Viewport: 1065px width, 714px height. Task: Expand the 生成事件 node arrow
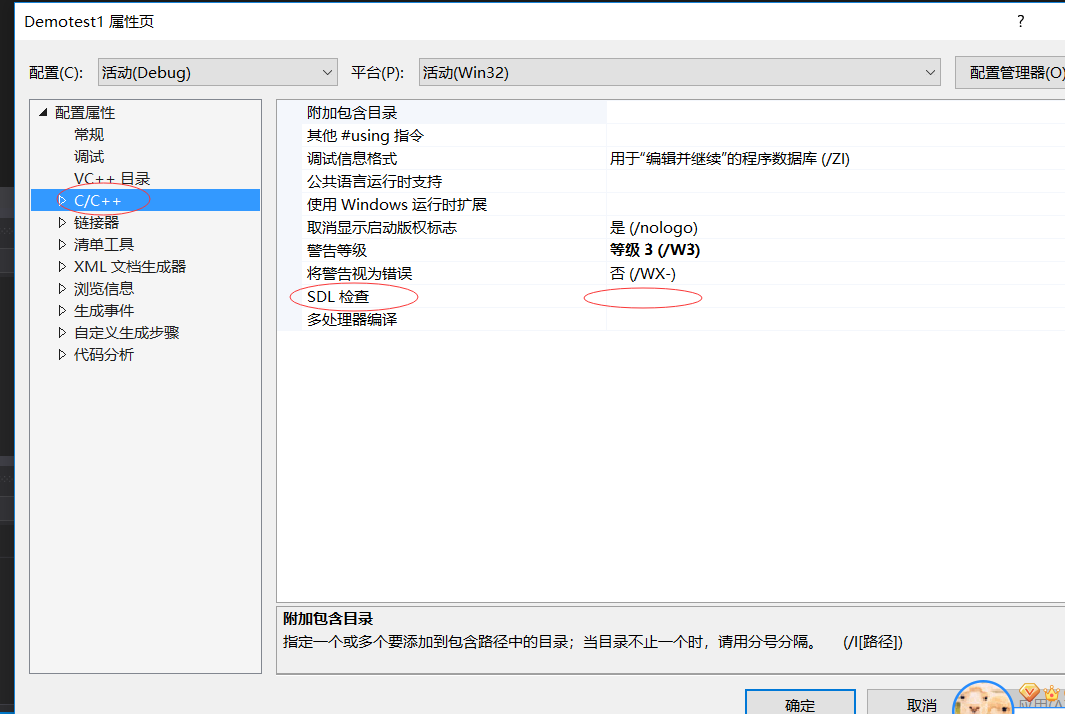(x=62, y=310)
